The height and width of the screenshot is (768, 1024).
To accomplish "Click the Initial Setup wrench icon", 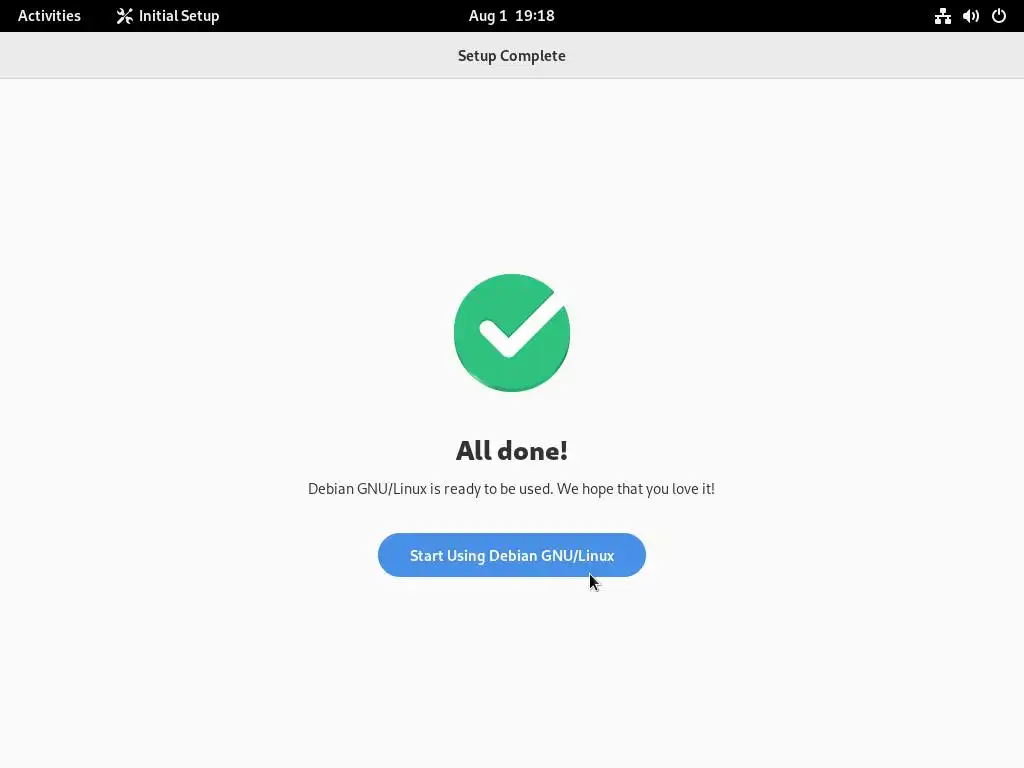I will click(x=124, y=16).
